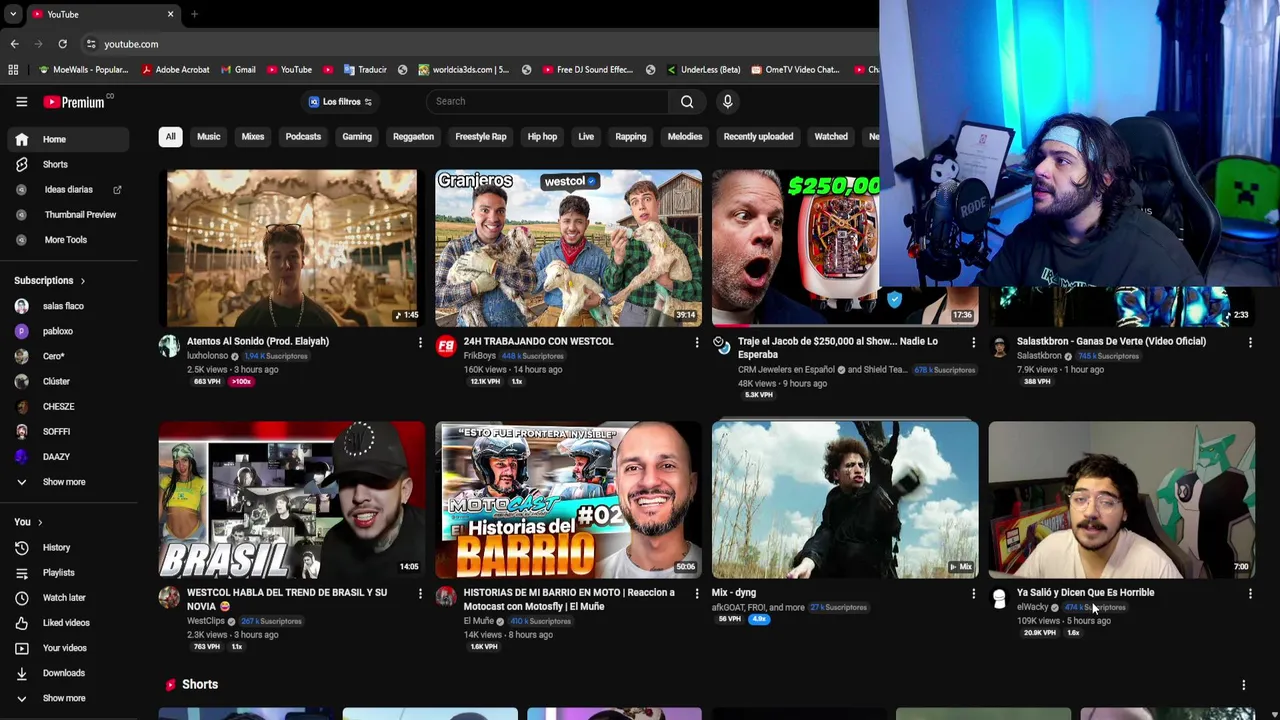Open Watch later in the sidebar
The width and height of the screenshot is (1280, 720).
tap(66, 597)
